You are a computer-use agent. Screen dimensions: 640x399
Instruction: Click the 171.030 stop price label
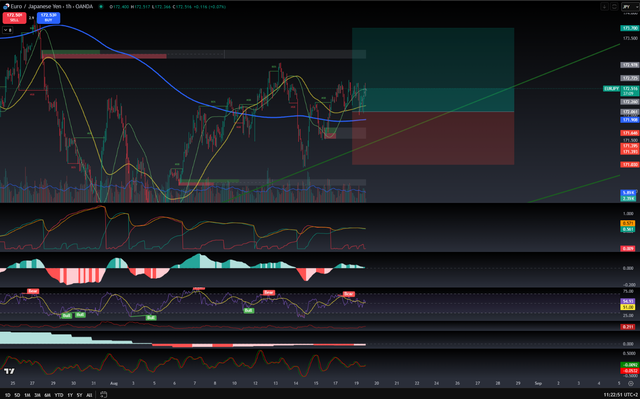(x=629, y=164)
